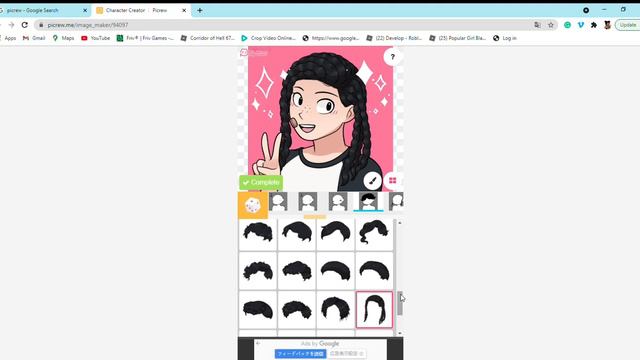The width and height of the screenshot is (640, 360).
Task: Open the Extensions puzzle piece menu
Action: 594,25
